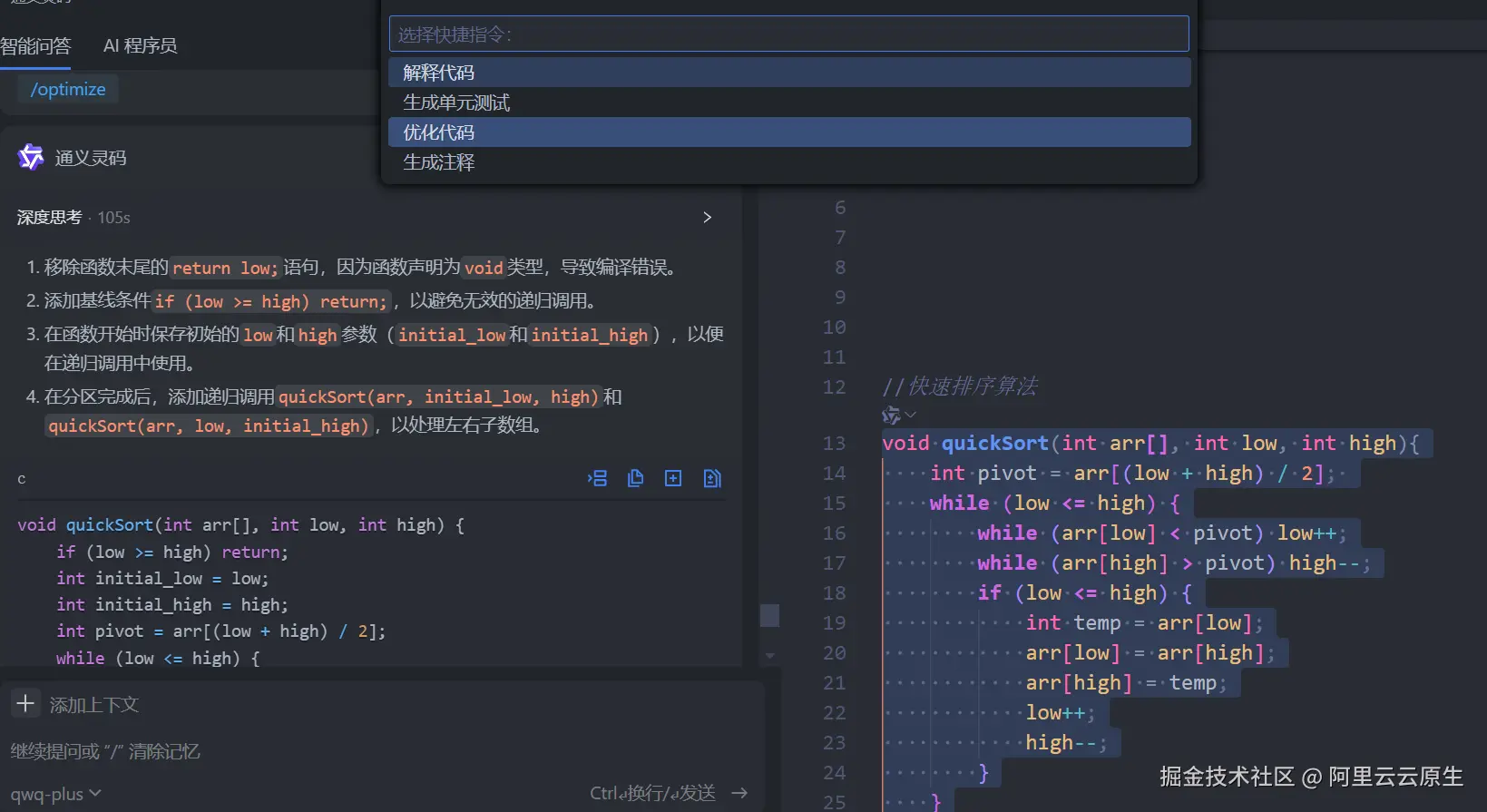Click the while (arr[high] > pivot) editor line
This screenshot has width=1487, height=812.
coord(1174,563)
